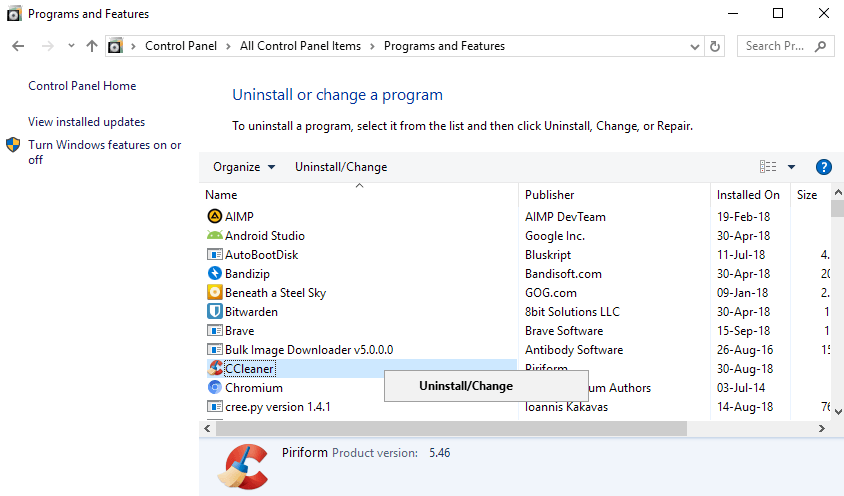
Task: Click the 5.46 product version value
Action: tap(439, 452)
